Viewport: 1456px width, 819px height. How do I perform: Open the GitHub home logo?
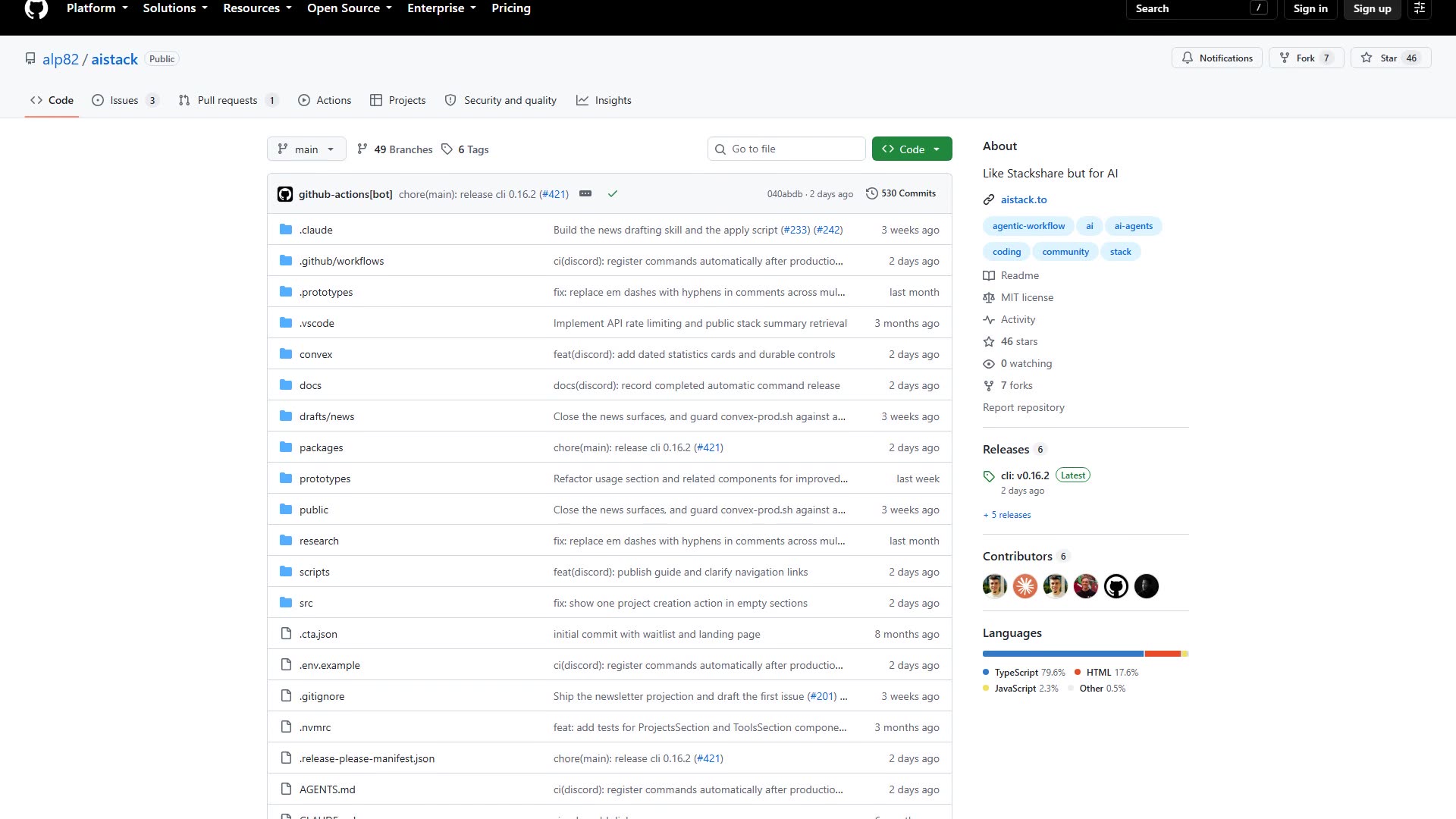point(36,8)
